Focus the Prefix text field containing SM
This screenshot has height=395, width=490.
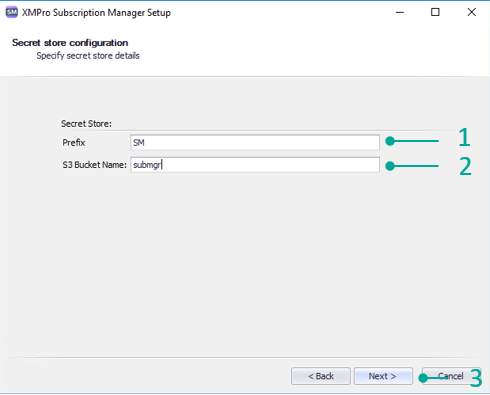pos(255,143)
